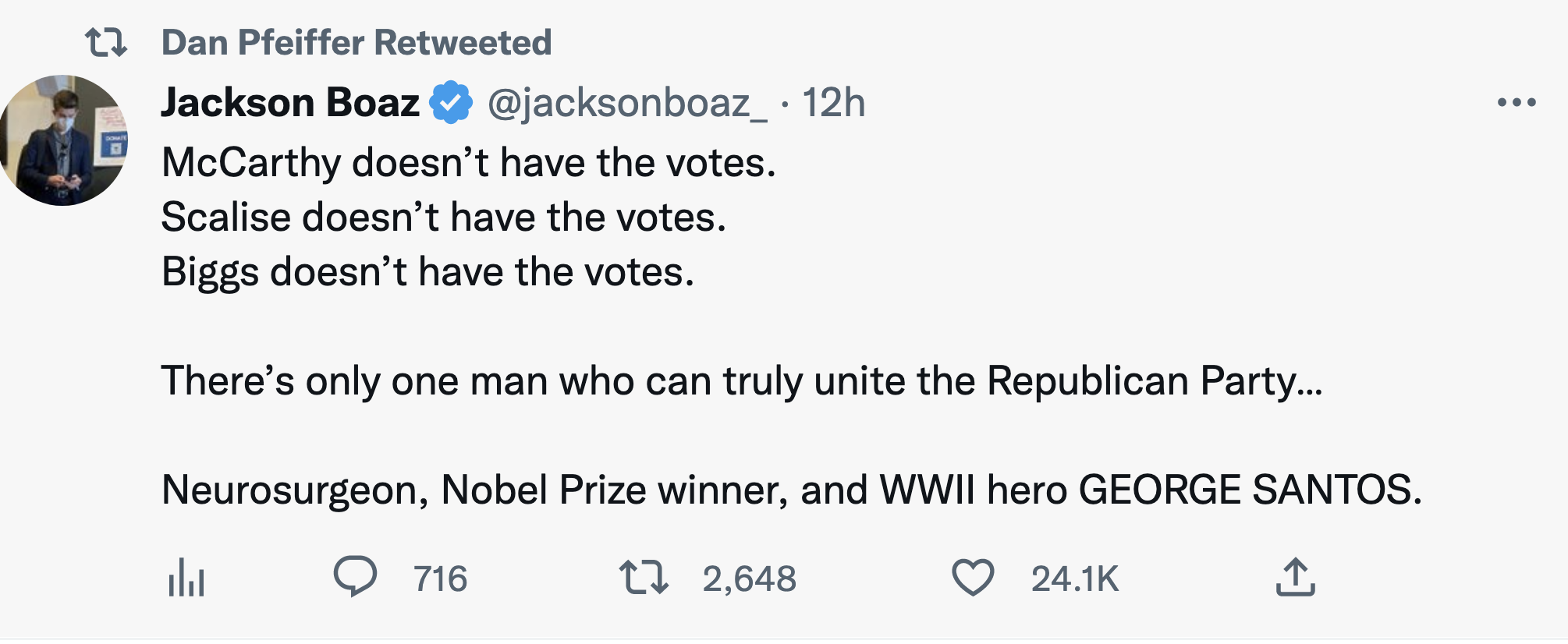Viewport: 1568px width, 644px height.
Task: Click the small retweet icon beside Dan Pfeiffer
Action: coord(105,42)
